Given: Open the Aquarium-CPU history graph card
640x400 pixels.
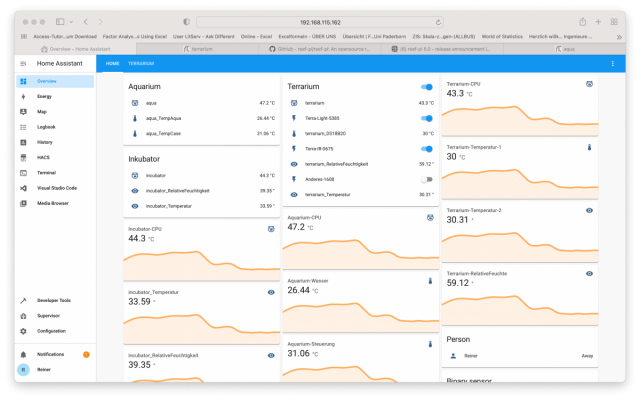Looking at the screenshot, I should [x=361, y=240].
